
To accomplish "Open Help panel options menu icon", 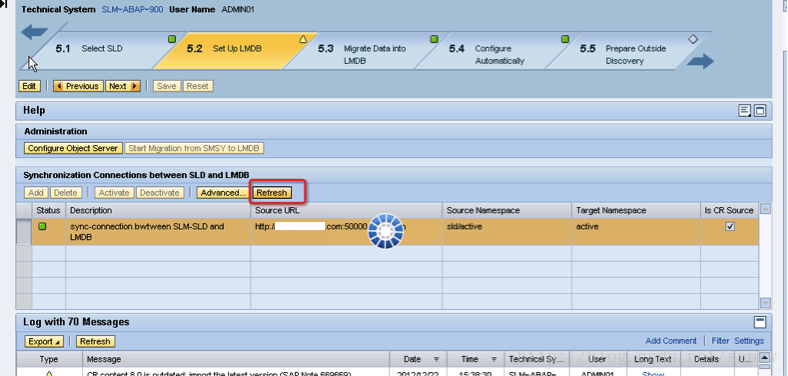I will click(x=744, y=111).
